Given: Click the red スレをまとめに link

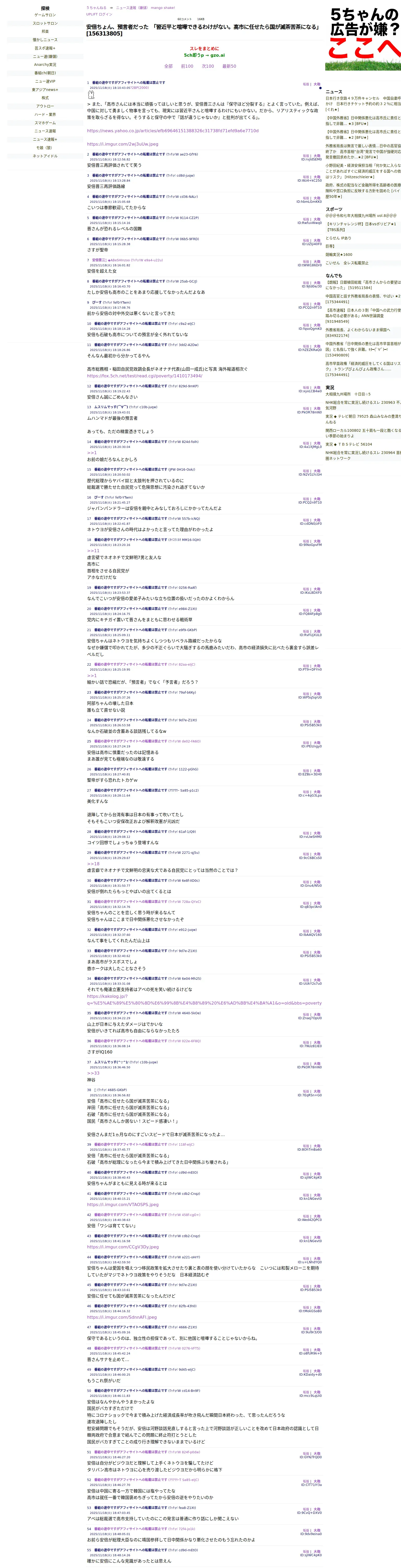Looking at the screenshot, I should tap(205, 49).
